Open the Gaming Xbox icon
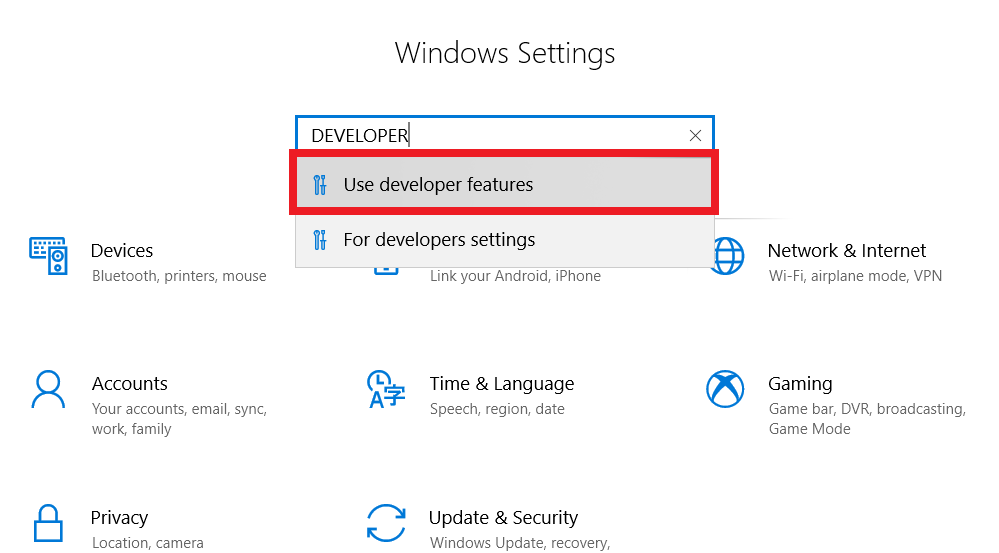Screen dimensions: 999x553 724,389
